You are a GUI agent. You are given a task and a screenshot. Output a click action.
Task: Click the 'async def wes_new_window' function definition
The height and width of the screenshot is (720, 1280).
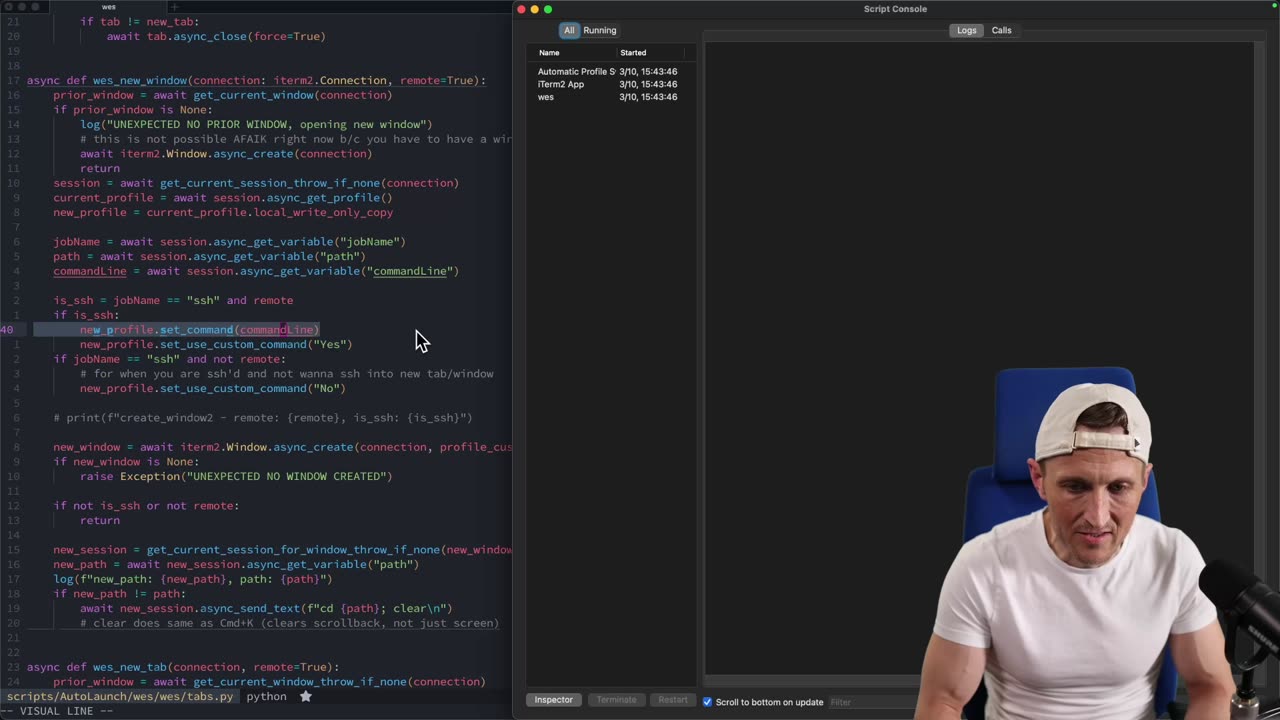(257, 80)
